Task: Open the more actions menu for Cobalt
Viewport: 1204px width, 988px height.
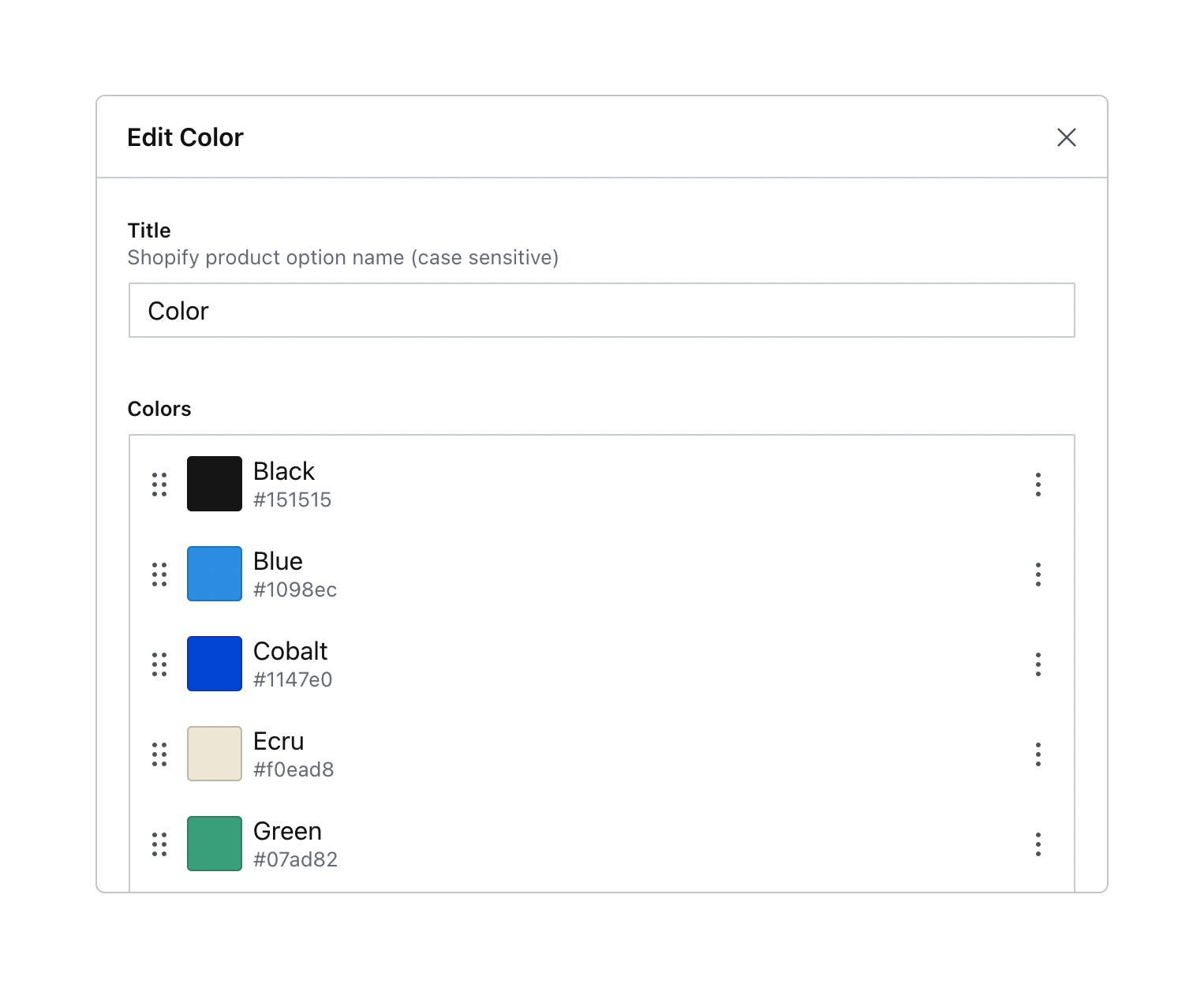Action: (x=1038, y=664)
